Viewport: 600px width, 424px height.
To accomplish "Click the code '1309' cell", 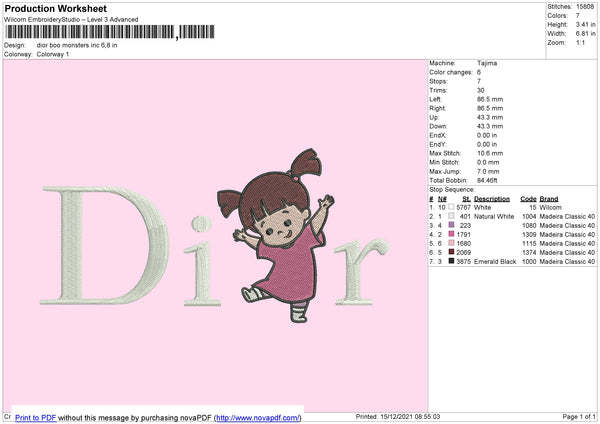I will [529, 234].
